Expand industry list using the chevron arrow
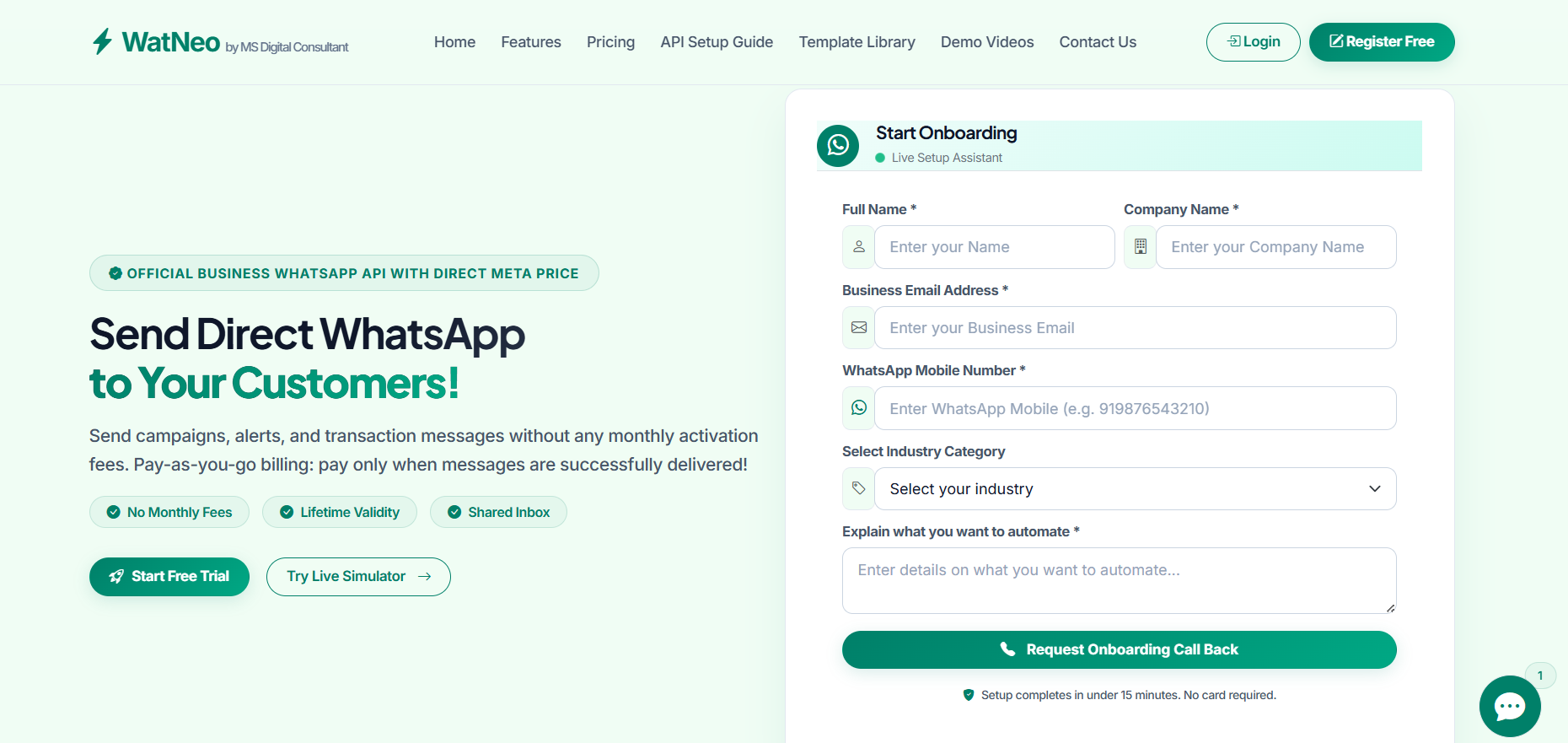Image resolution: width=1568 pixels, height=743 pixels. [1375, 489]
